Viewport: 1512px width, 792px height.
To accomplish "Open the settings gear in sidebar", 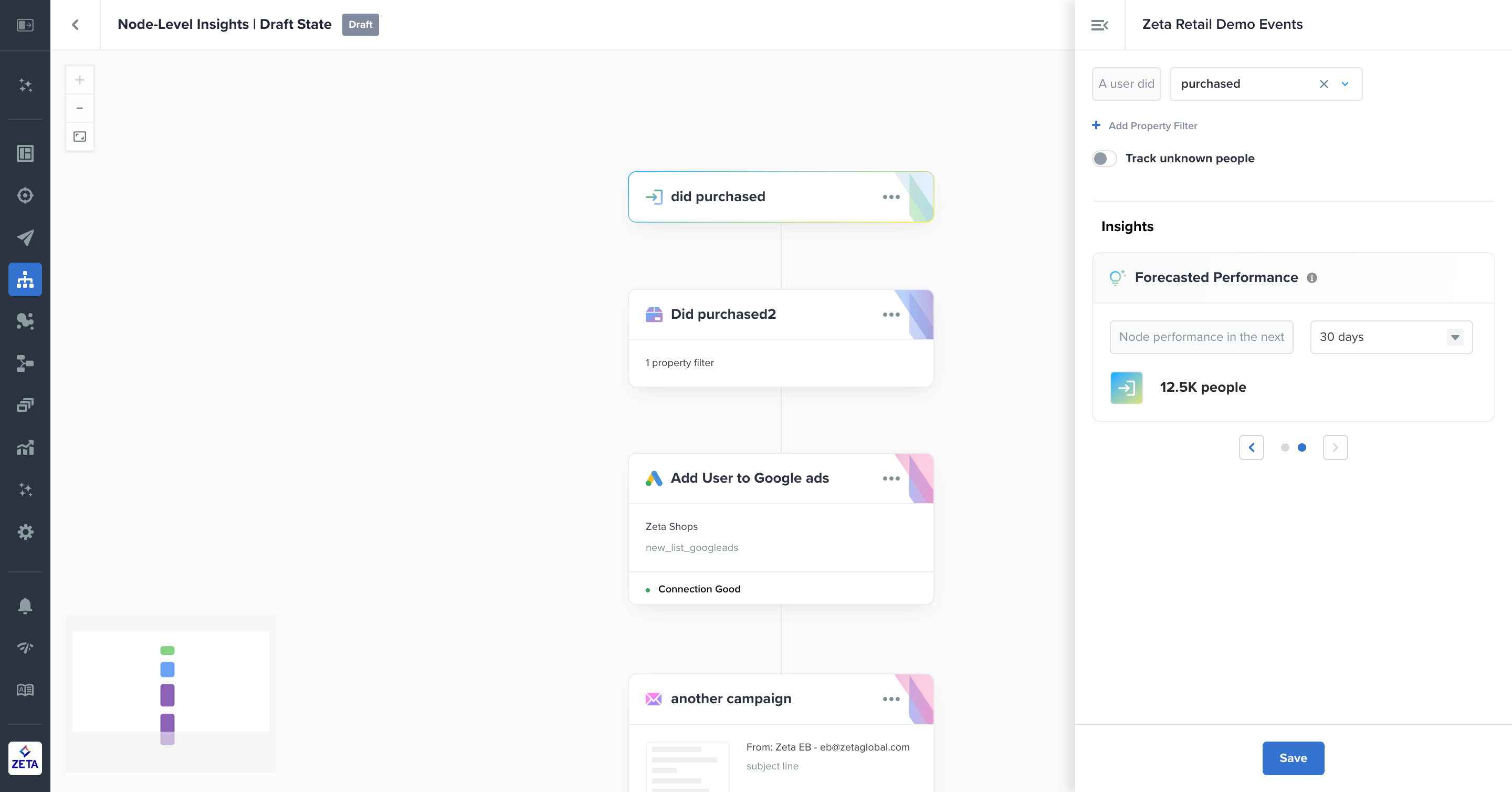I will click(x=25, y=532).
